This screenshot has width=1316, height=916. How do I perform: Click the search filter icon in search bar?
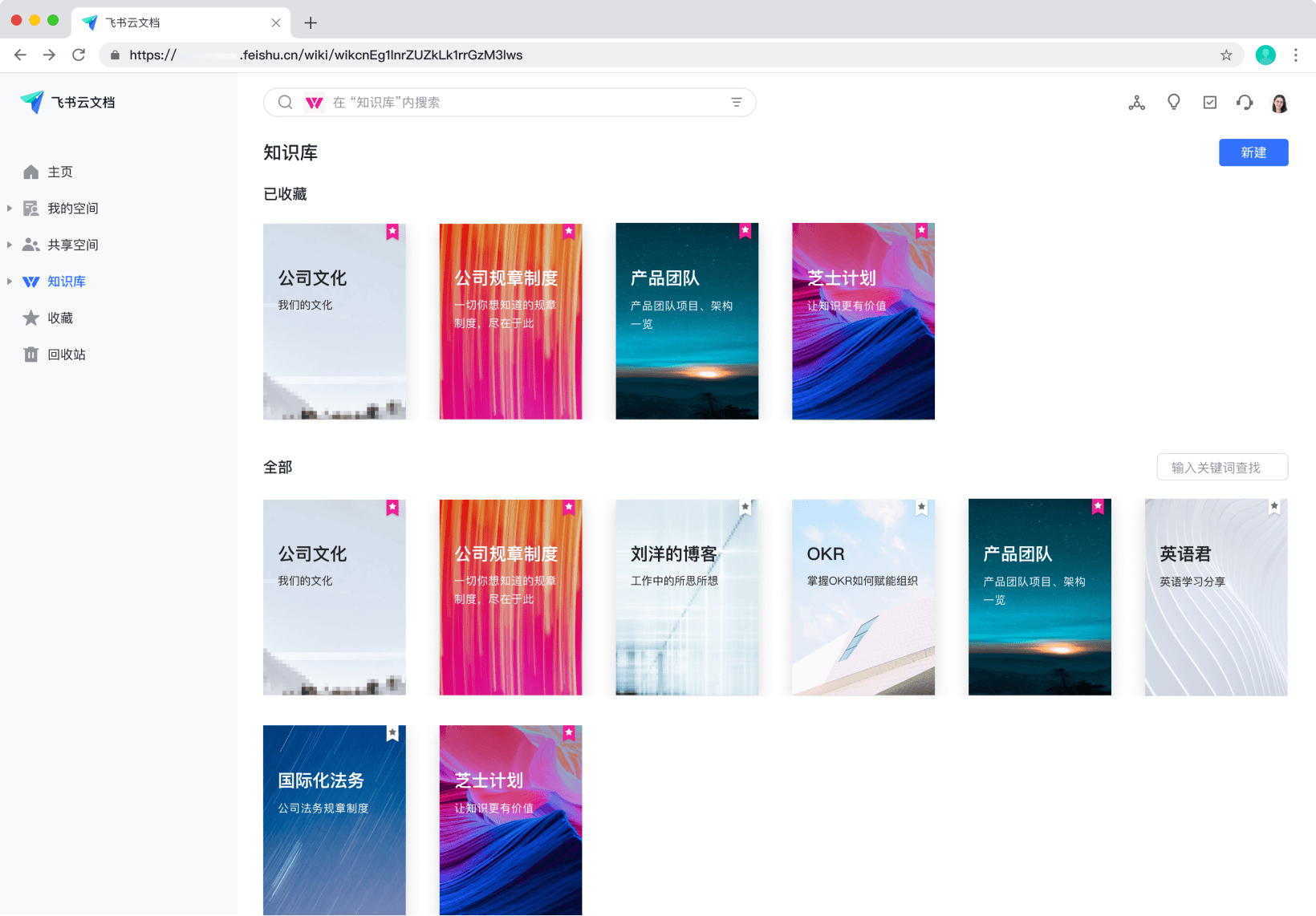(736, 103)
